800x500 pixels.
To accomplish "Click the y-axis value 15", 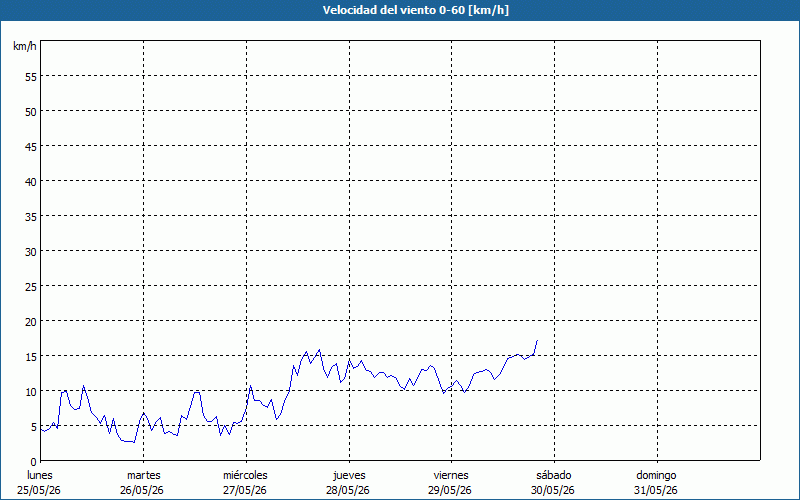I will 31,357.
